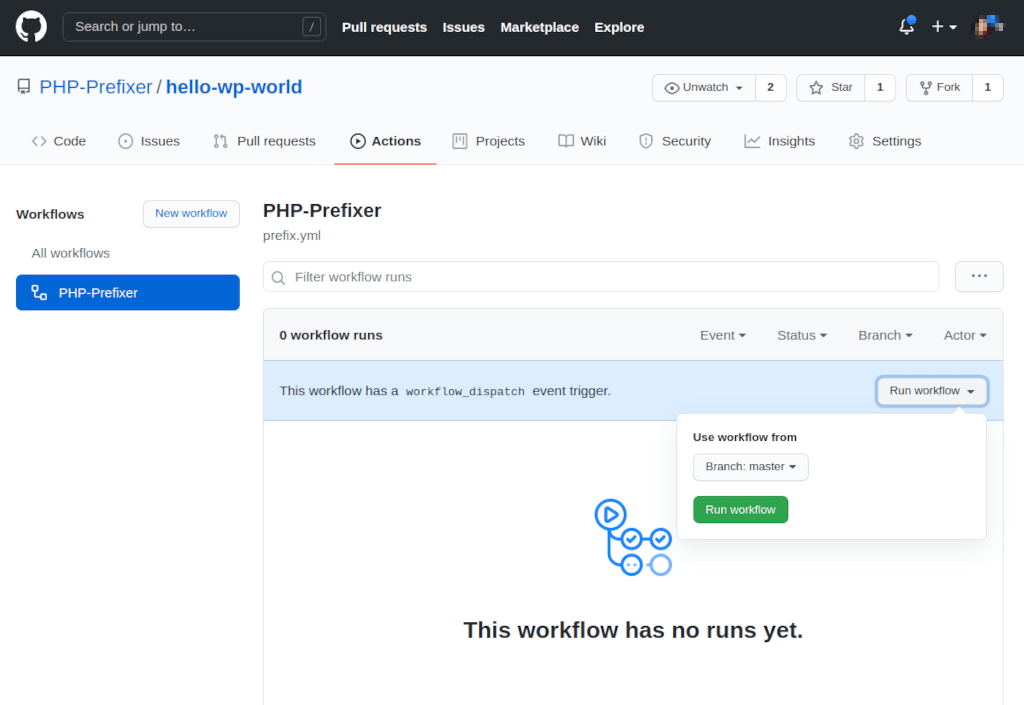Toggle the Run workflow dropdown button
The height and width of the screenshot is (705, 1024).
pyautogui.click(x=932, y=391)
